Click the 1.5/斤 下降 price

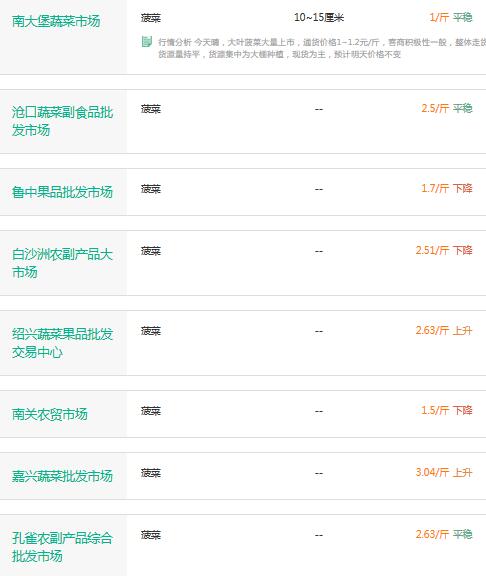447,410
